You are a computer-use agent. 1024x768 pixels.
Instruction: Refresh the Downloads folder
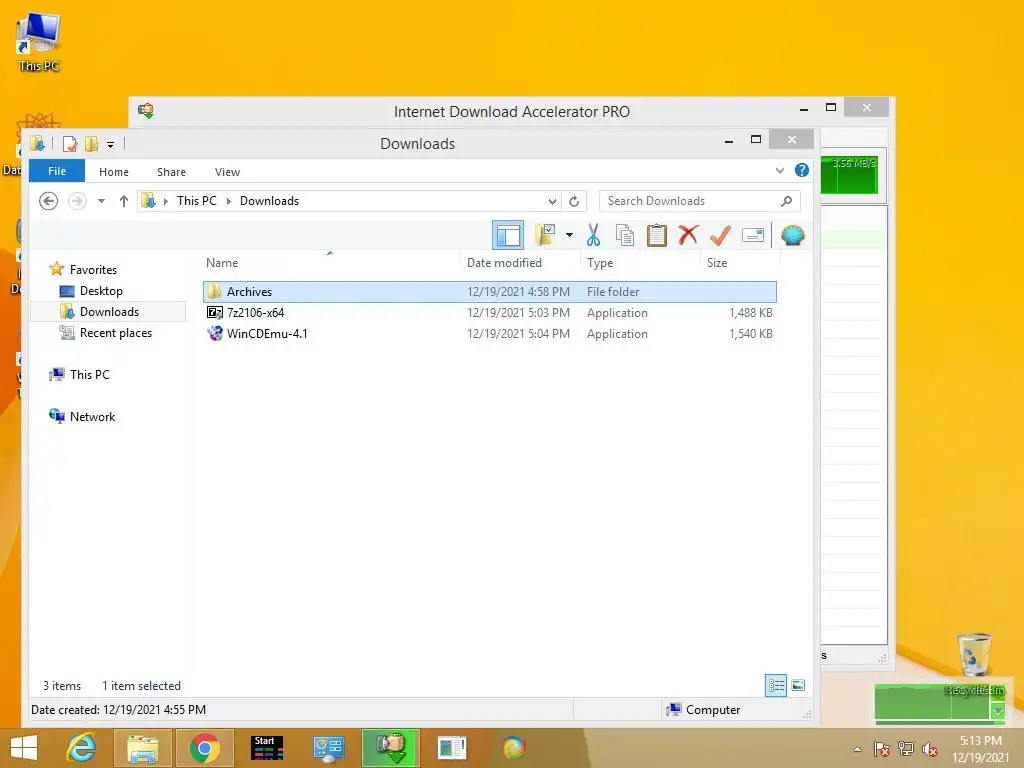(x=574, y=201)
